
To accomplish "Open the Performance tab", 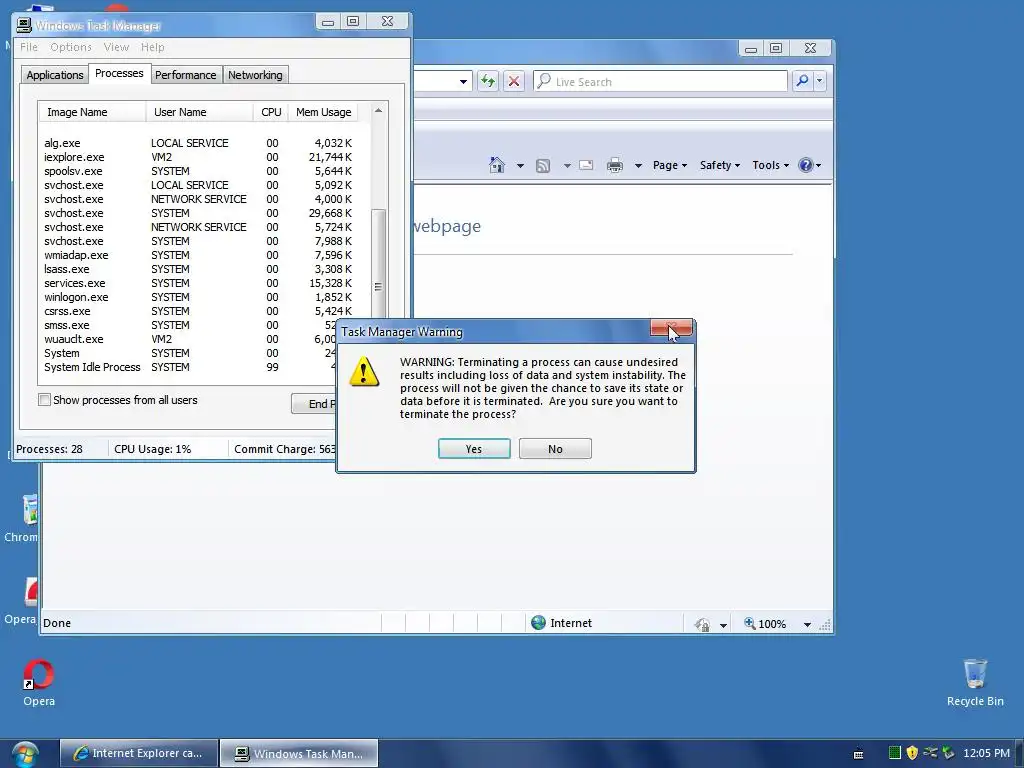I will 185,75.
